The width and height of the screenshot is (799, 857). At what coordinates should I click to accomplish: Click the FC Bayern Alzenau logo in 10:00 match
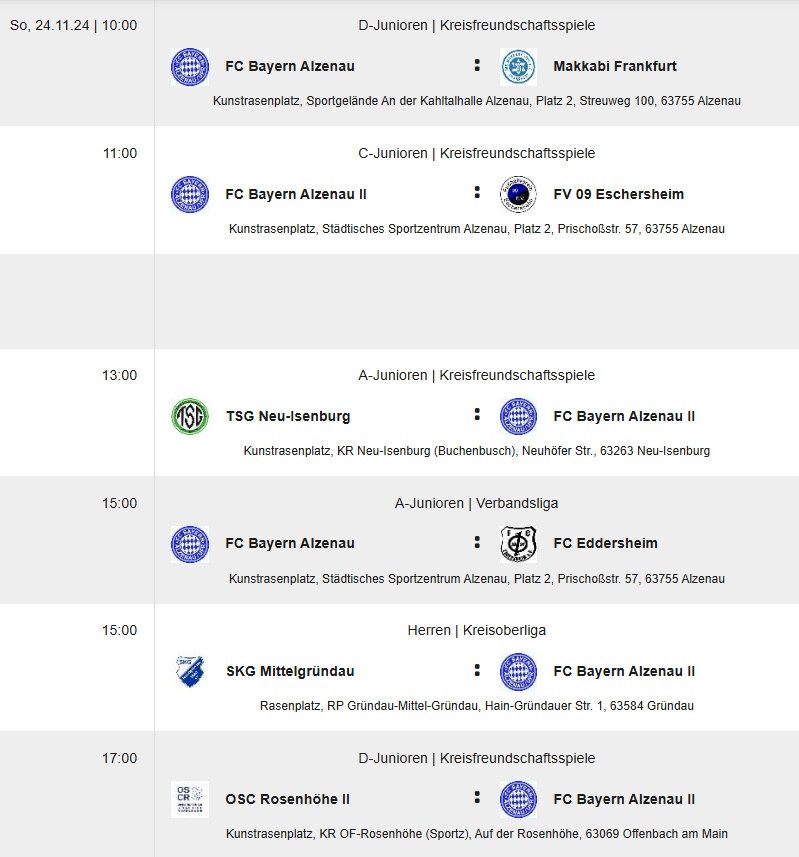pos(190,67)
